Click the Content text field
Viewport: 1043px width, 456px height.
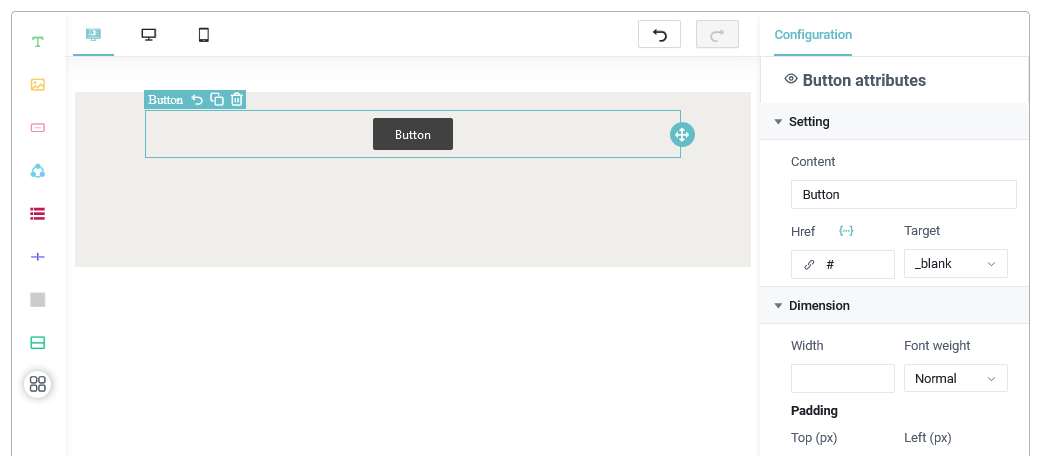(903, 195)
